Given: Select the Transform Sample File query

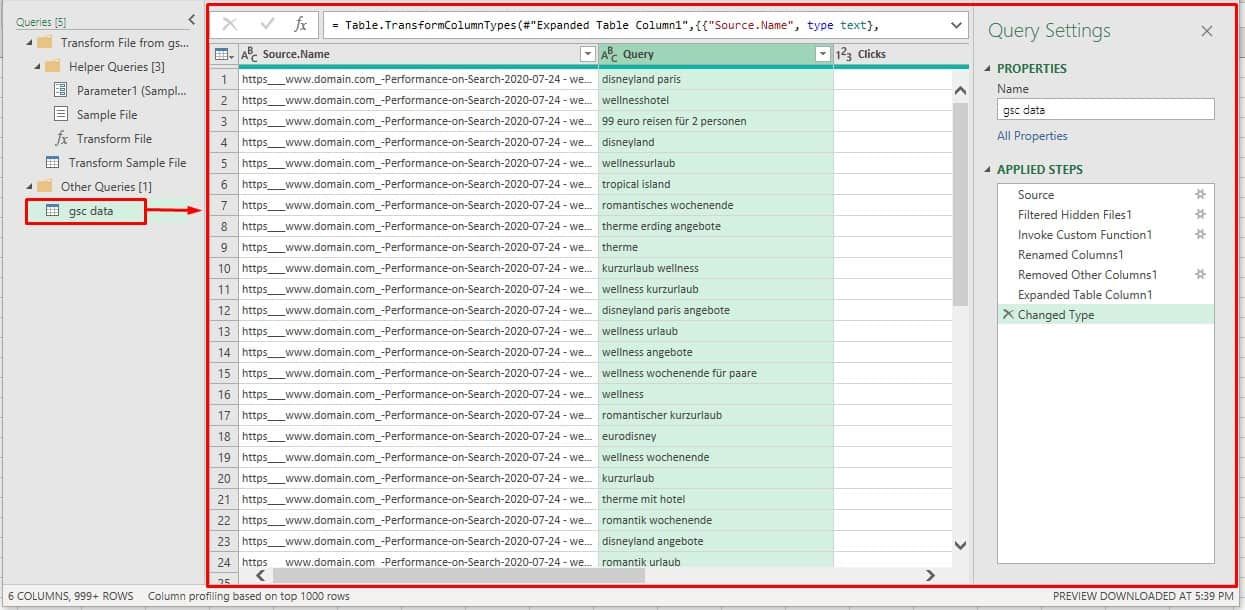Looking at the screenshot, I should (116, 163).
